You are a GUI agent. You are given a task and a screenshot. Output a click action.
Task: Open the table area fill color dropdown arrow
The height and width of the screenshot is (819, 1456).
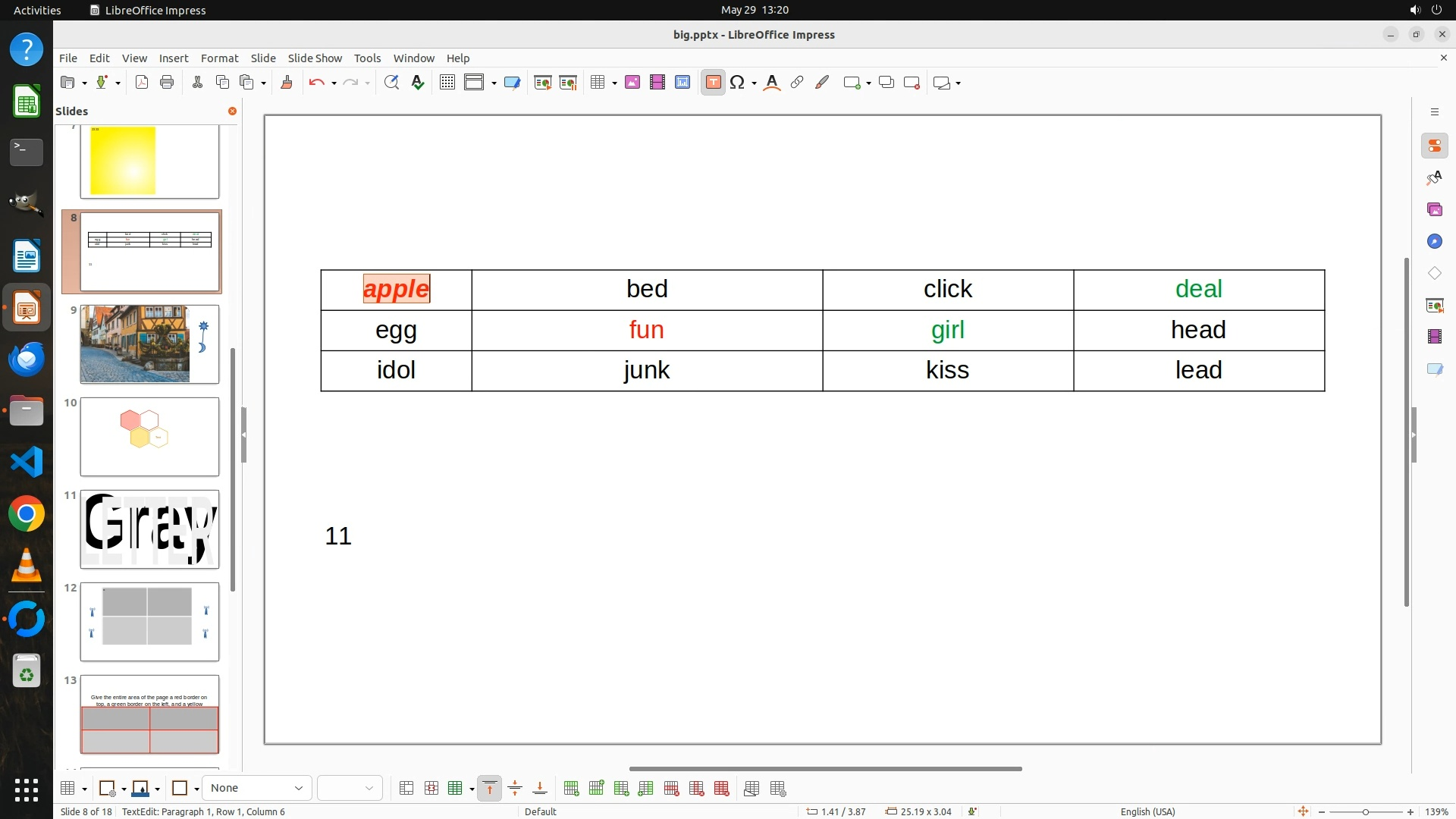[x=157, y=789]
